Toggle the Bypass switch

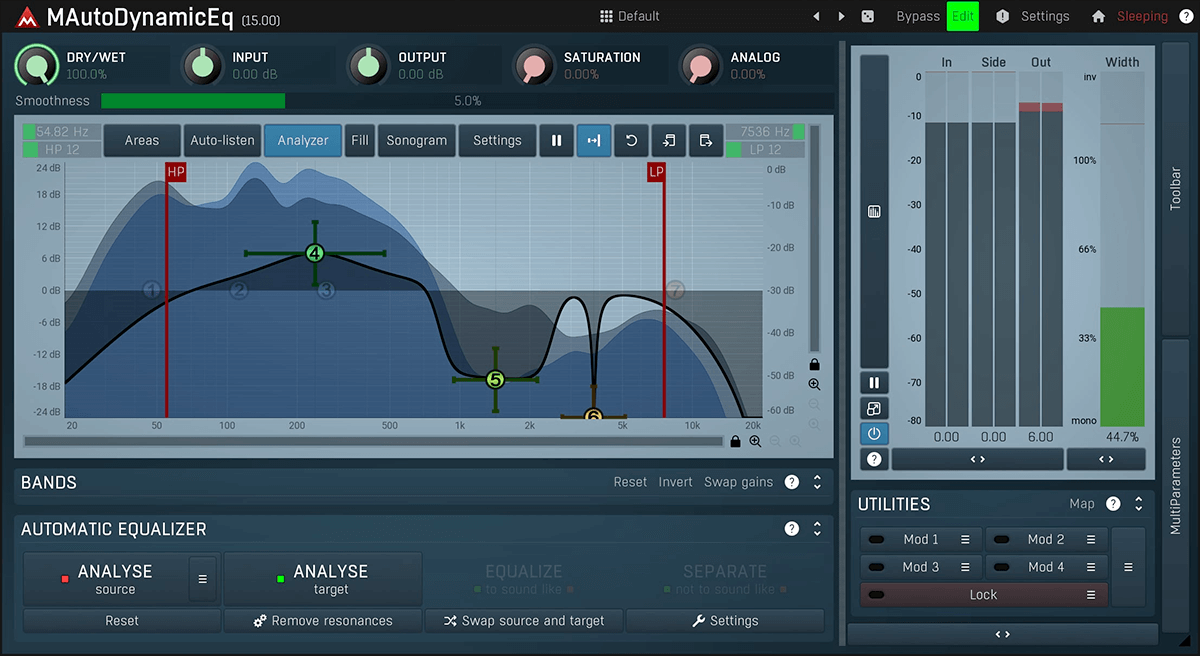pyautogui.click(x=917, y=16)
